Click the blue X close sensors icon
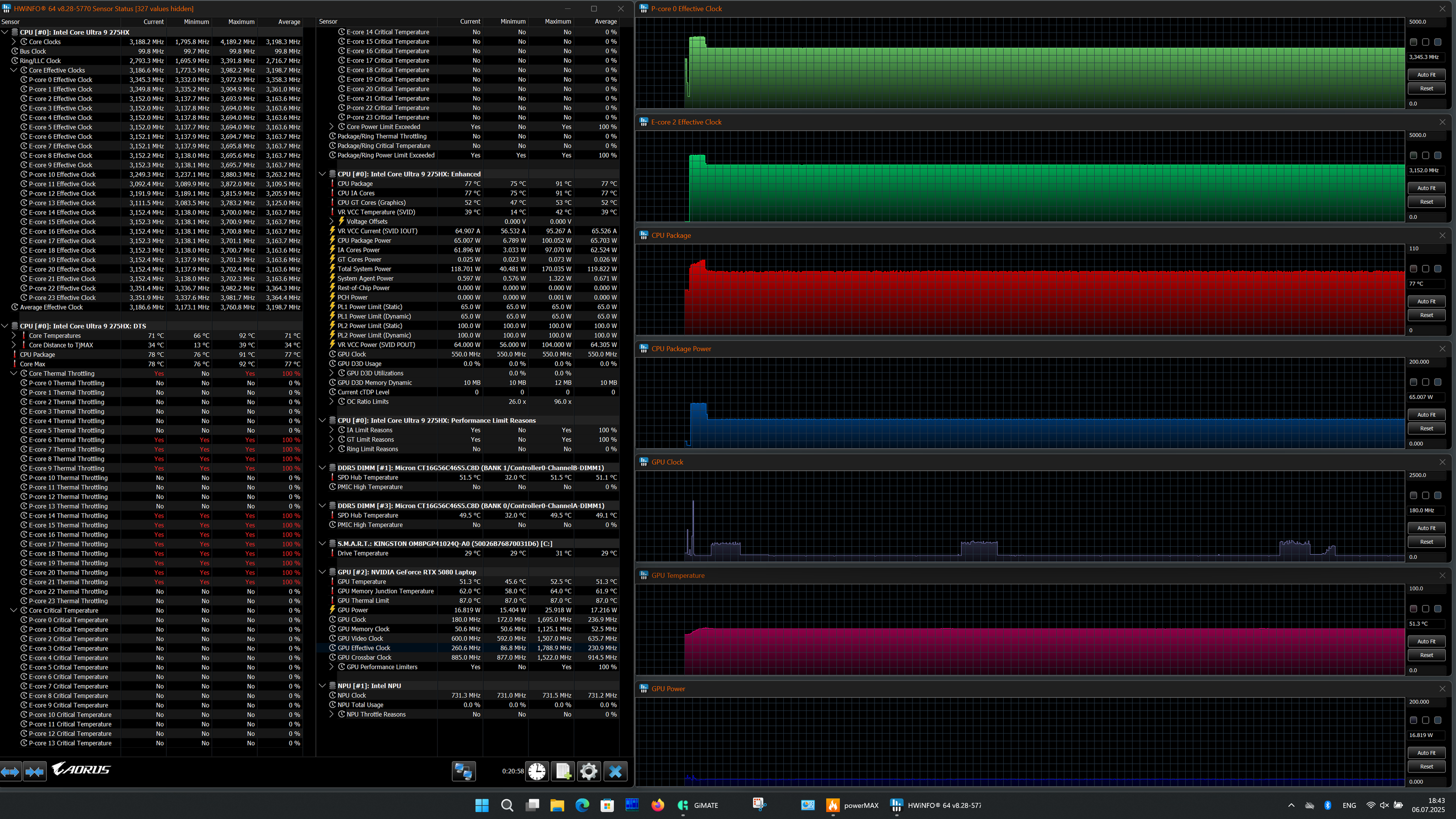The height and width of the screenshot is (819, 1456). tap(615, 771)
